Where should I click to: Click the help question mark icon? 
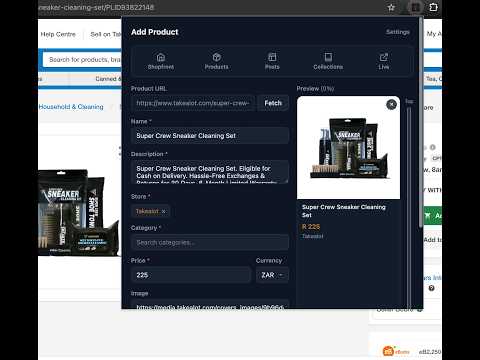coord(431,288)
